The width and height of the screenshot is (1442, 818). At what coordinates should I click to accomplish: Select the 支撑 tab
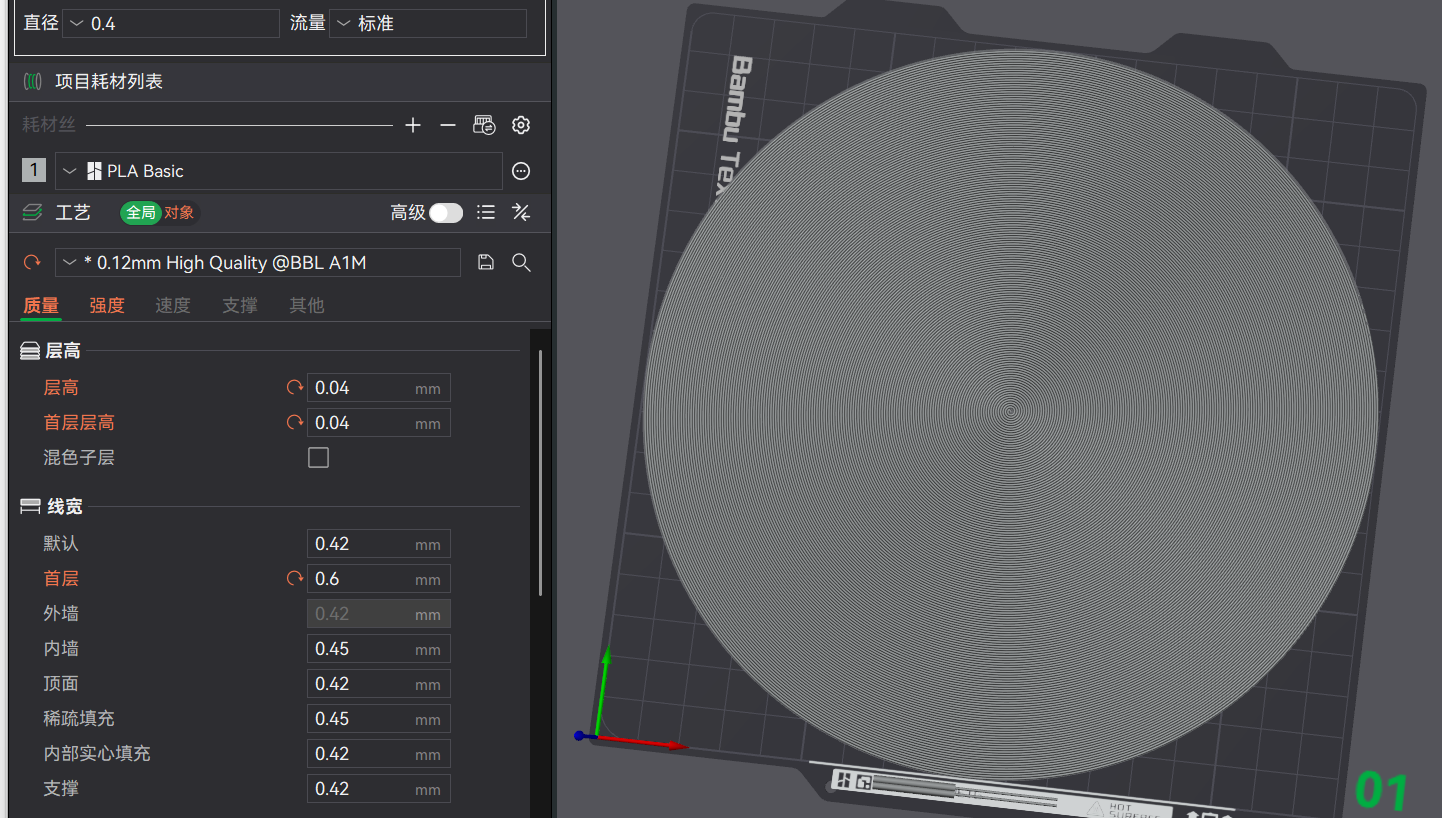(240, 305)
